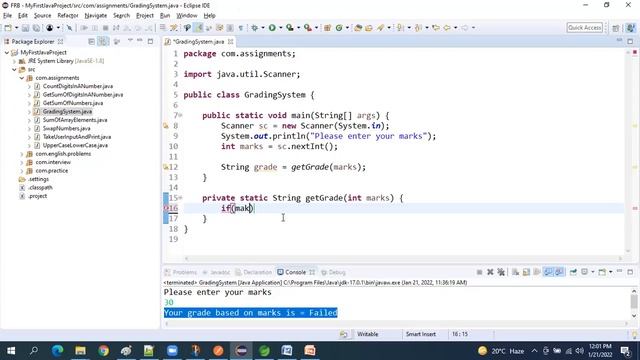640x360 pixels.
Task: Toggle Block Selection Mode in toolbar
Action: click(230, 28)
